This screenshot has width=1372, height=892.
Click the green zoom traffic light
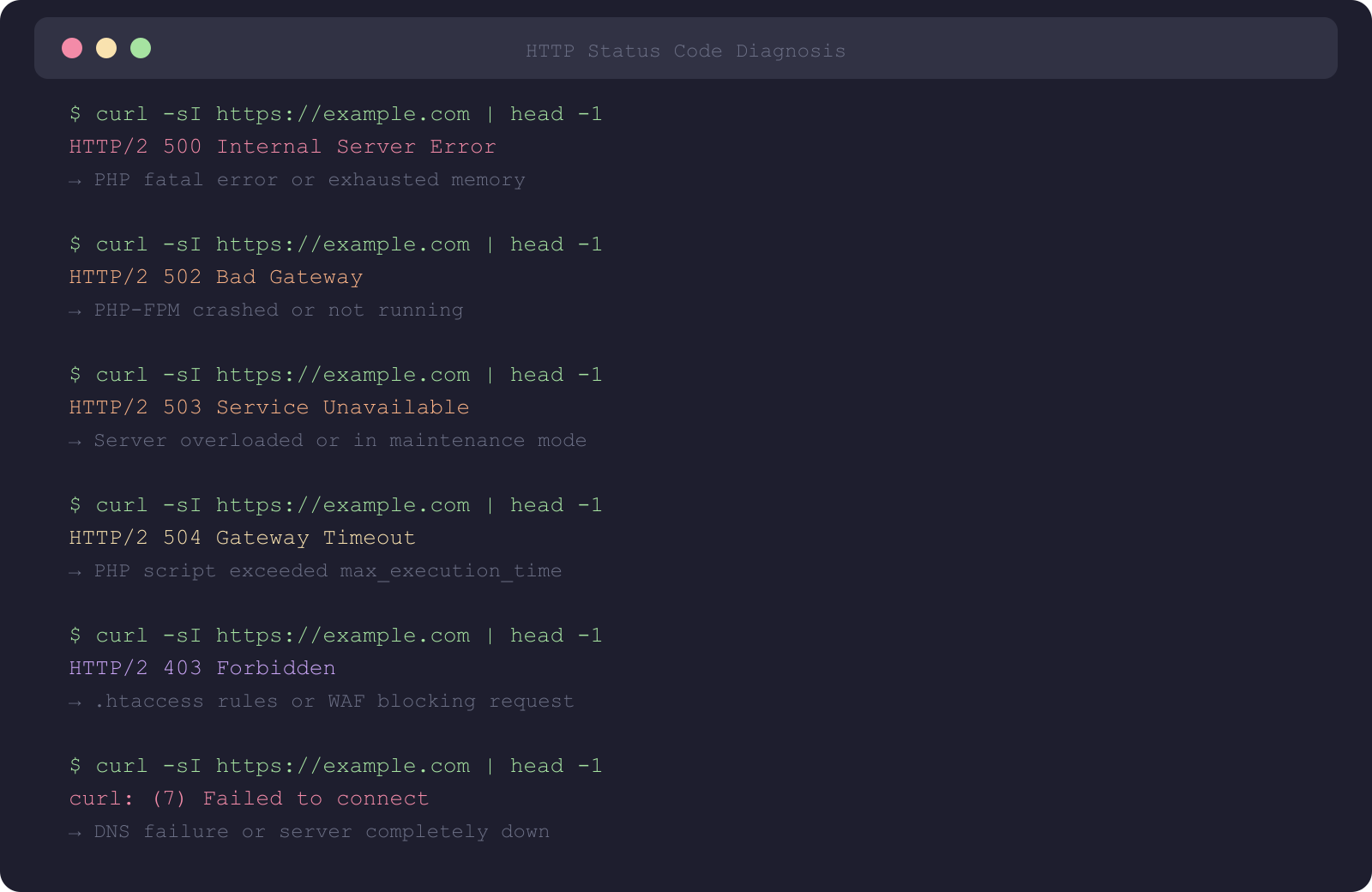(141, 48)
